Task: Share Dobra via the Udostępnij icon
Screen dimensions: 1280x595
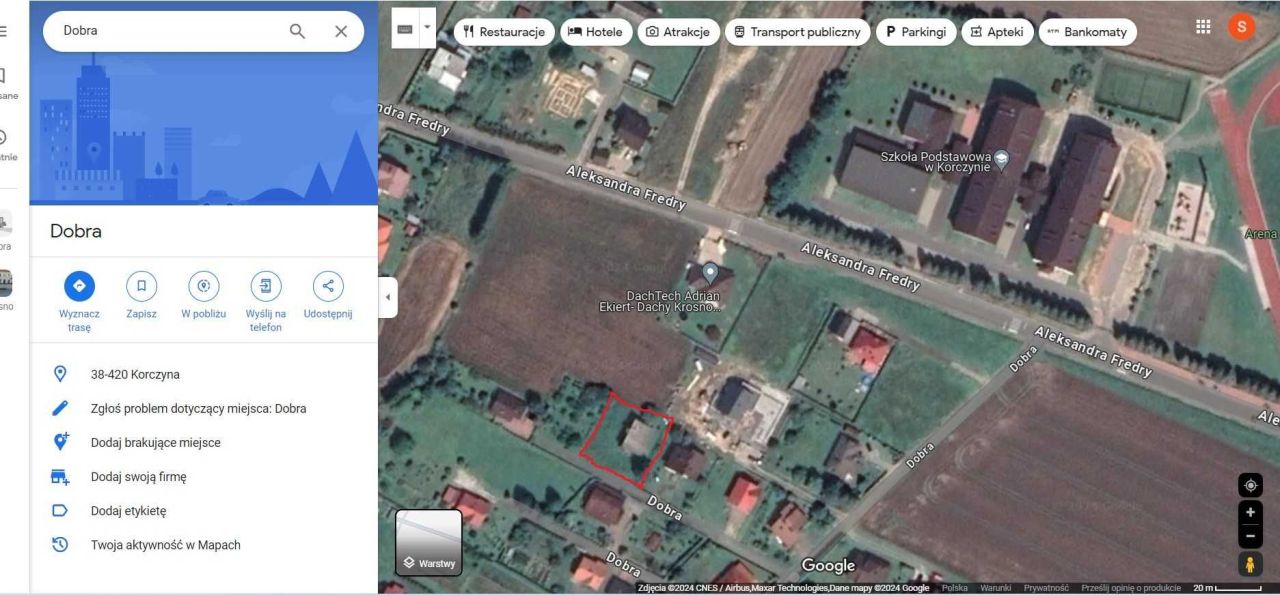Action: (x=327, y=286)
